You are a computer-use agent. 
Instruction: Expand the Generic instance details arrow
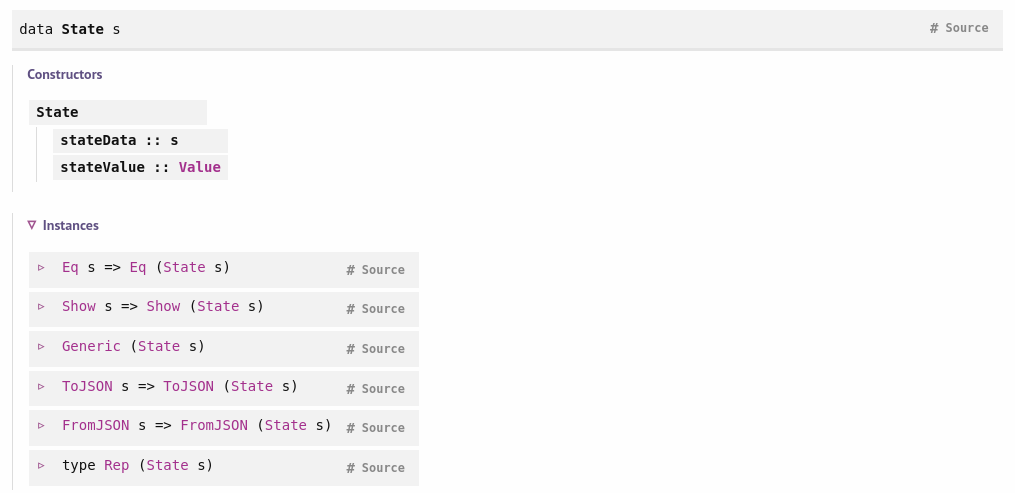(41, 347)
